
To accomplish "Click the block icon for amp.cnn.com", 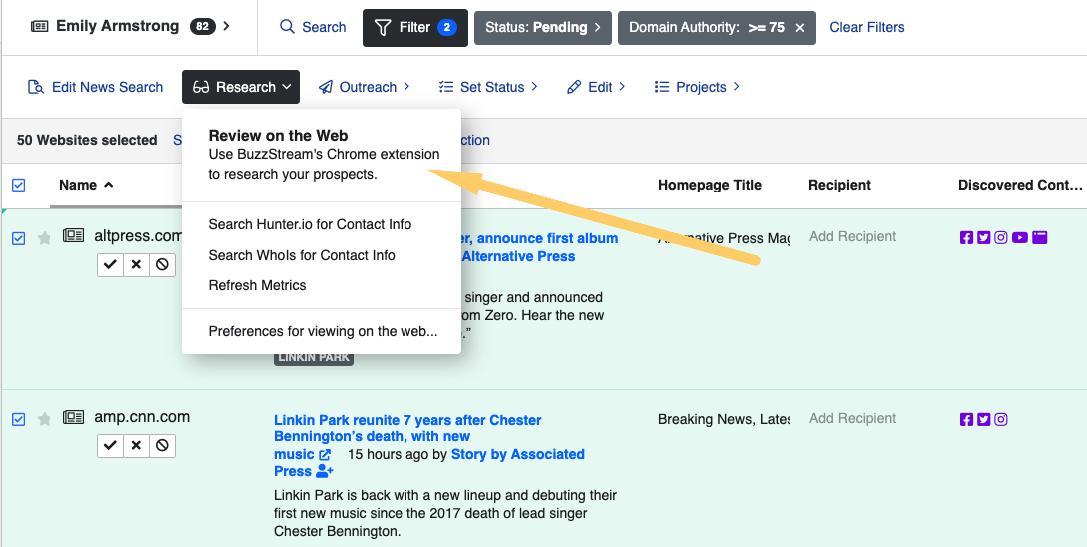I will [162, 445].
